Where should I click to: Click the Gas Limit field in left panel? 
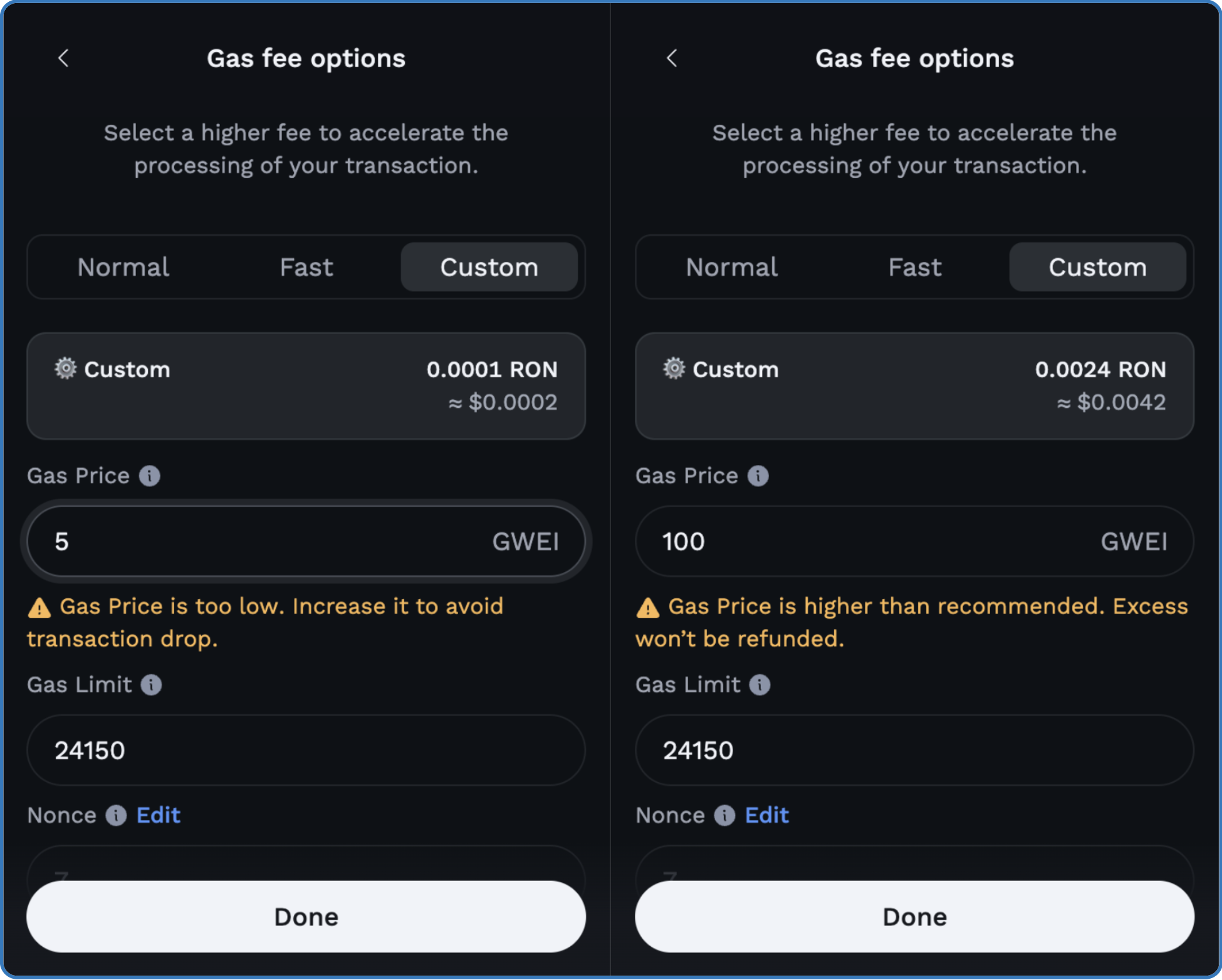[306, 750]
